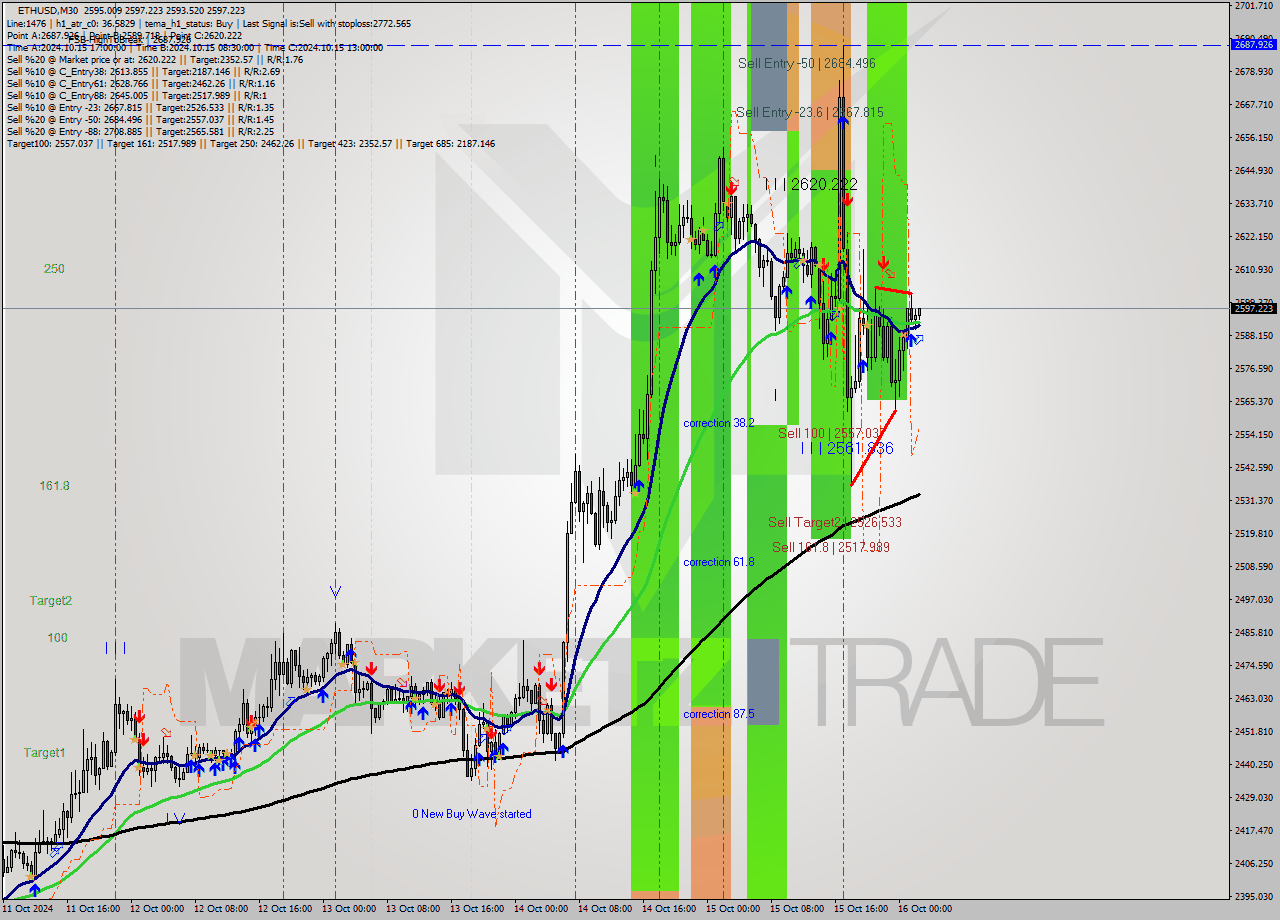Screen dimensions: 1280x920
Task: Select the current price tag 2597.223 on axis
Action: pyautogui.click(x=1254, y=308)
